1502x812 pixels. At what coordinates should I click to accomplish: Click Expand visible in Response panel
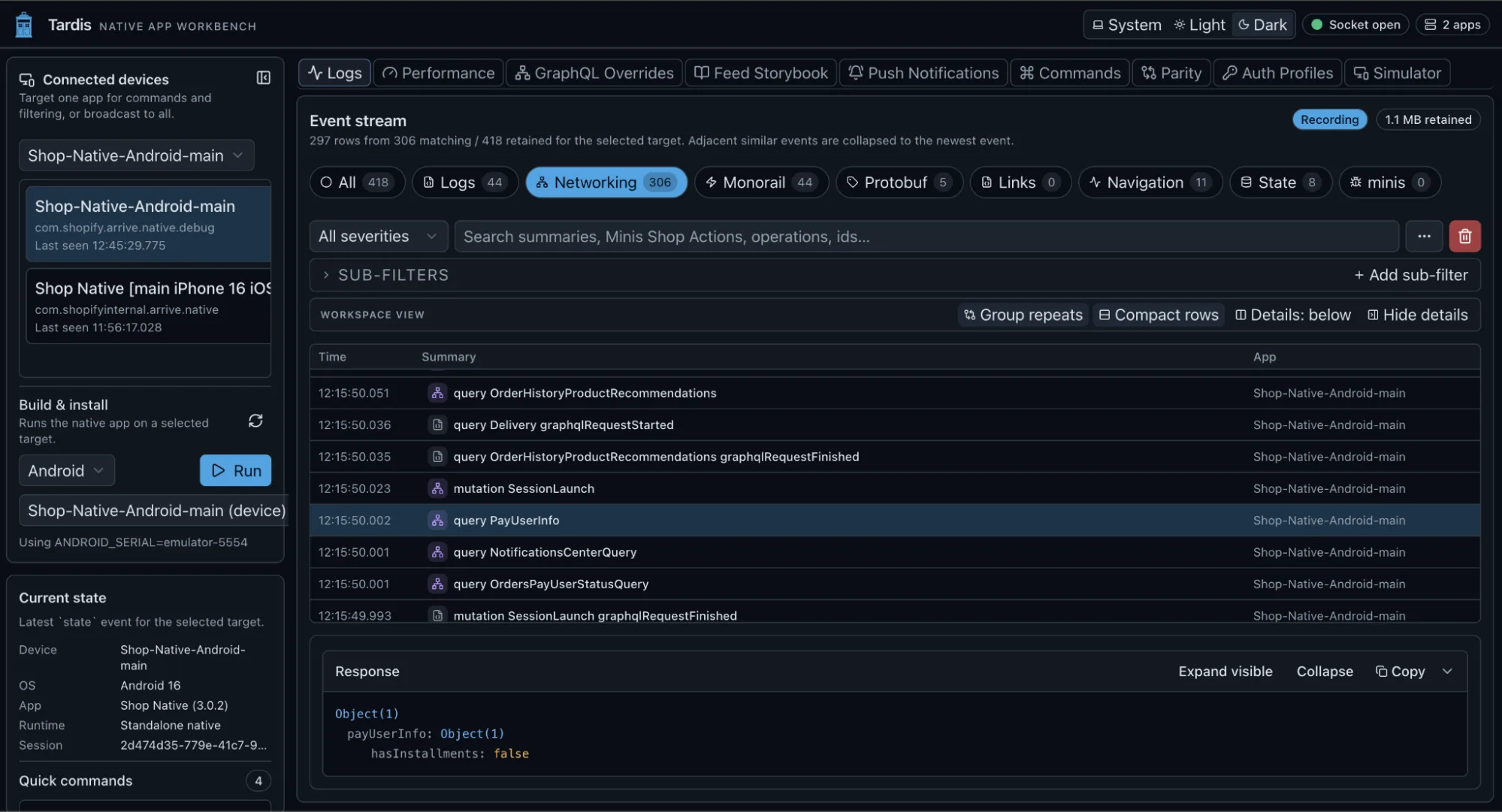[x=1225, y=672]
